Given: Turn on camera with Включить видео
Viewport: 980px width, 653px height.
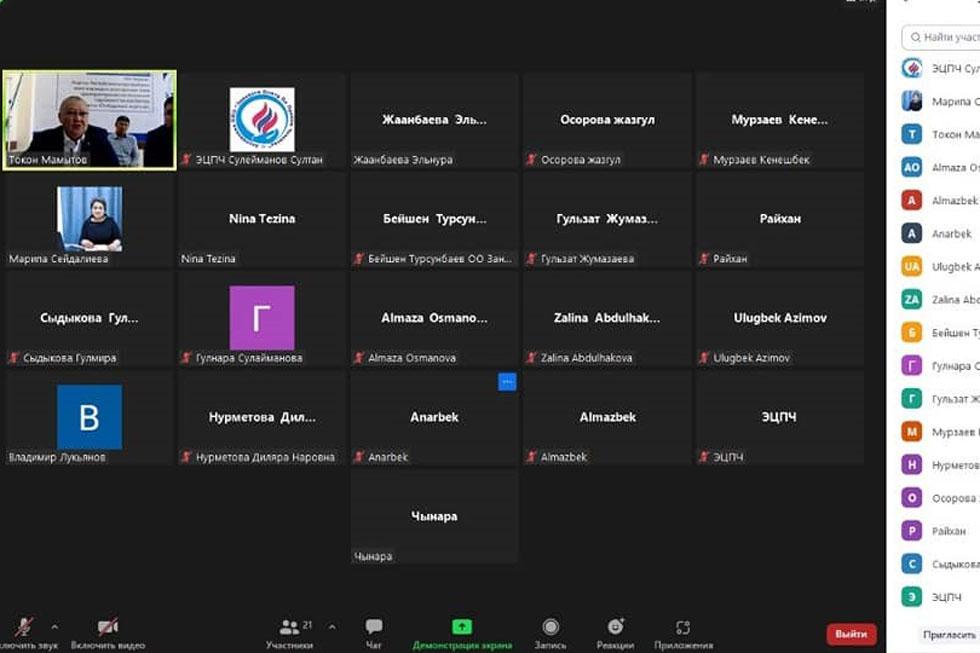Looking at the screenshot, I should [107, 628].
